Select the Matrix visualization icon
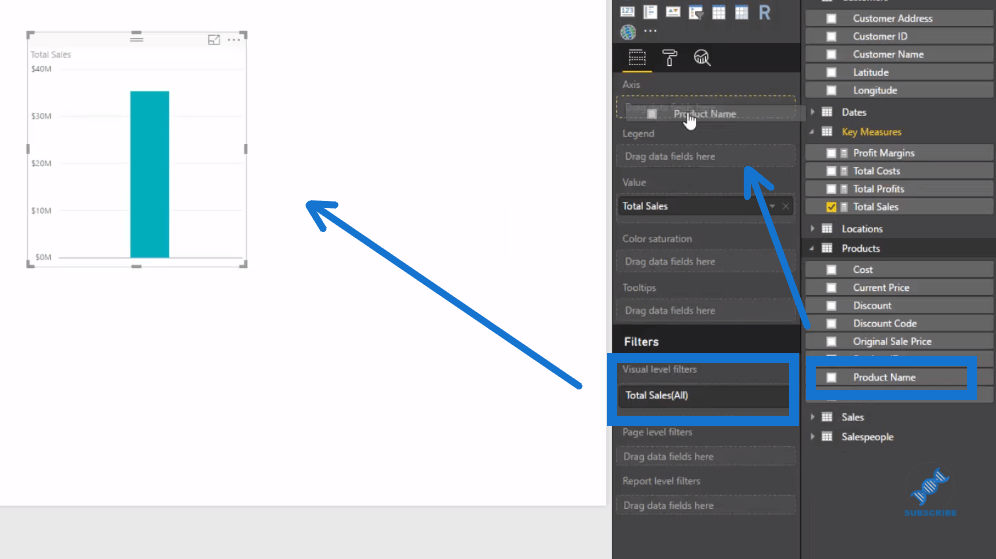This screenshot has height=559, width=996. [x=741, y=12]
